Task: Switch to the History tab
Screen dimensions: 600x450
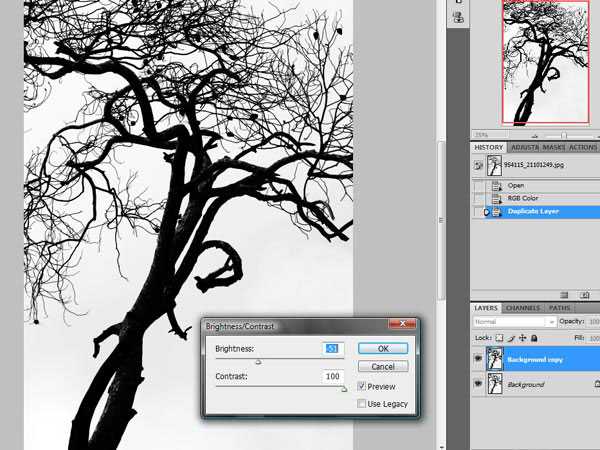Action: [489, 147]
